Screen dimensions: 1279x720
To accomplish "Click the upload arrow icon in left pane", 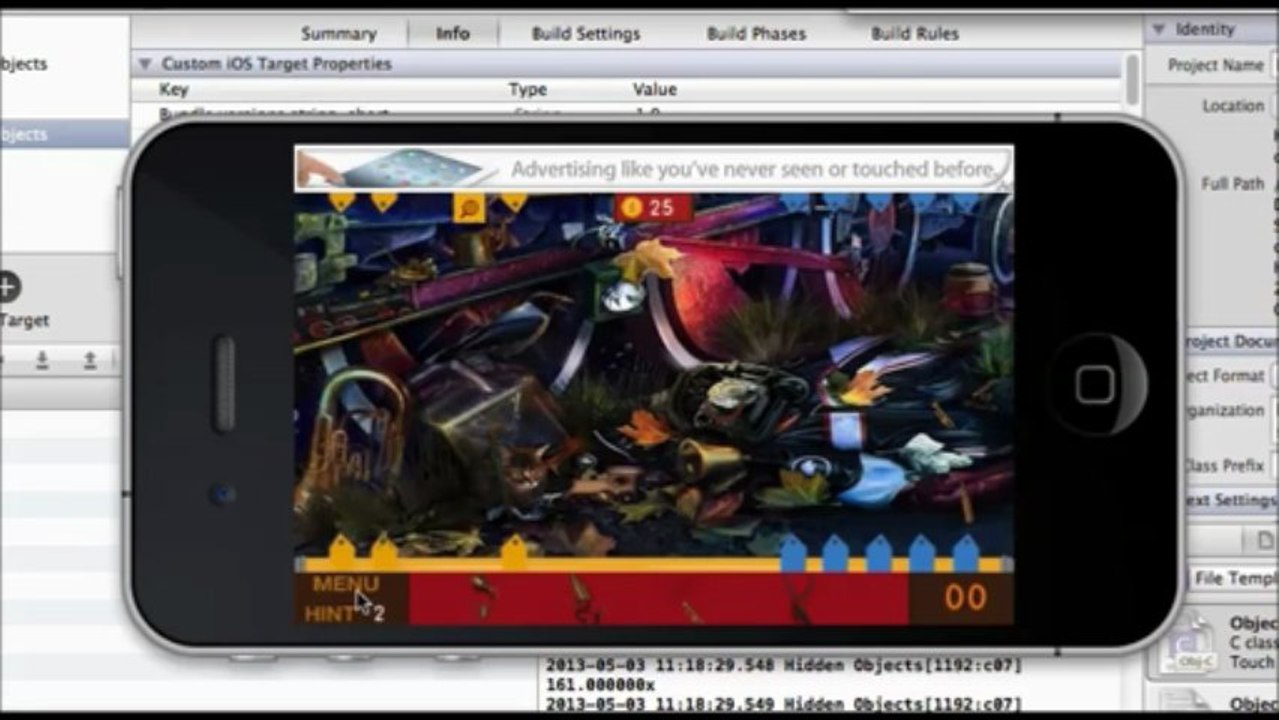I will (x=90, y=360).
